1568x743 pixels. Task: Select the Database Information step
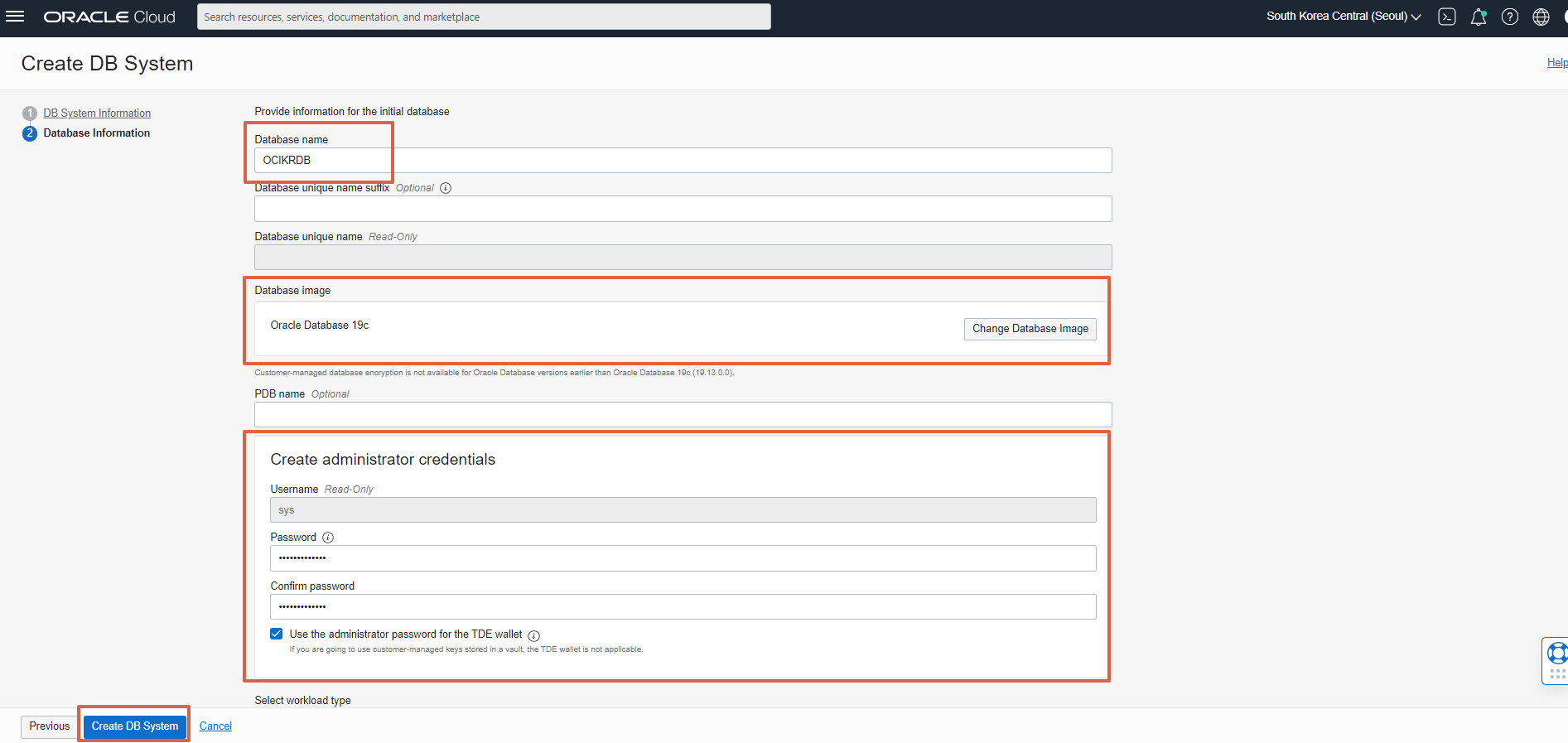(x=96, y=133)
